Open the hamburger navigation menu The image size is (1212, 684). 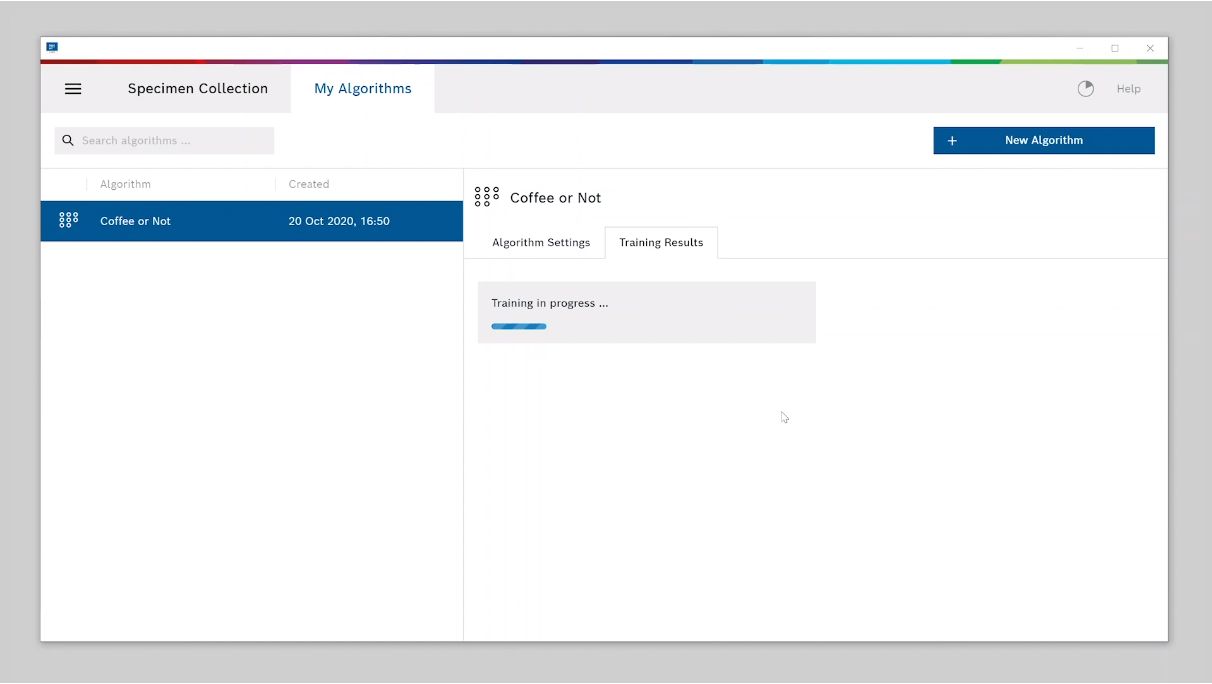point(73,89)
